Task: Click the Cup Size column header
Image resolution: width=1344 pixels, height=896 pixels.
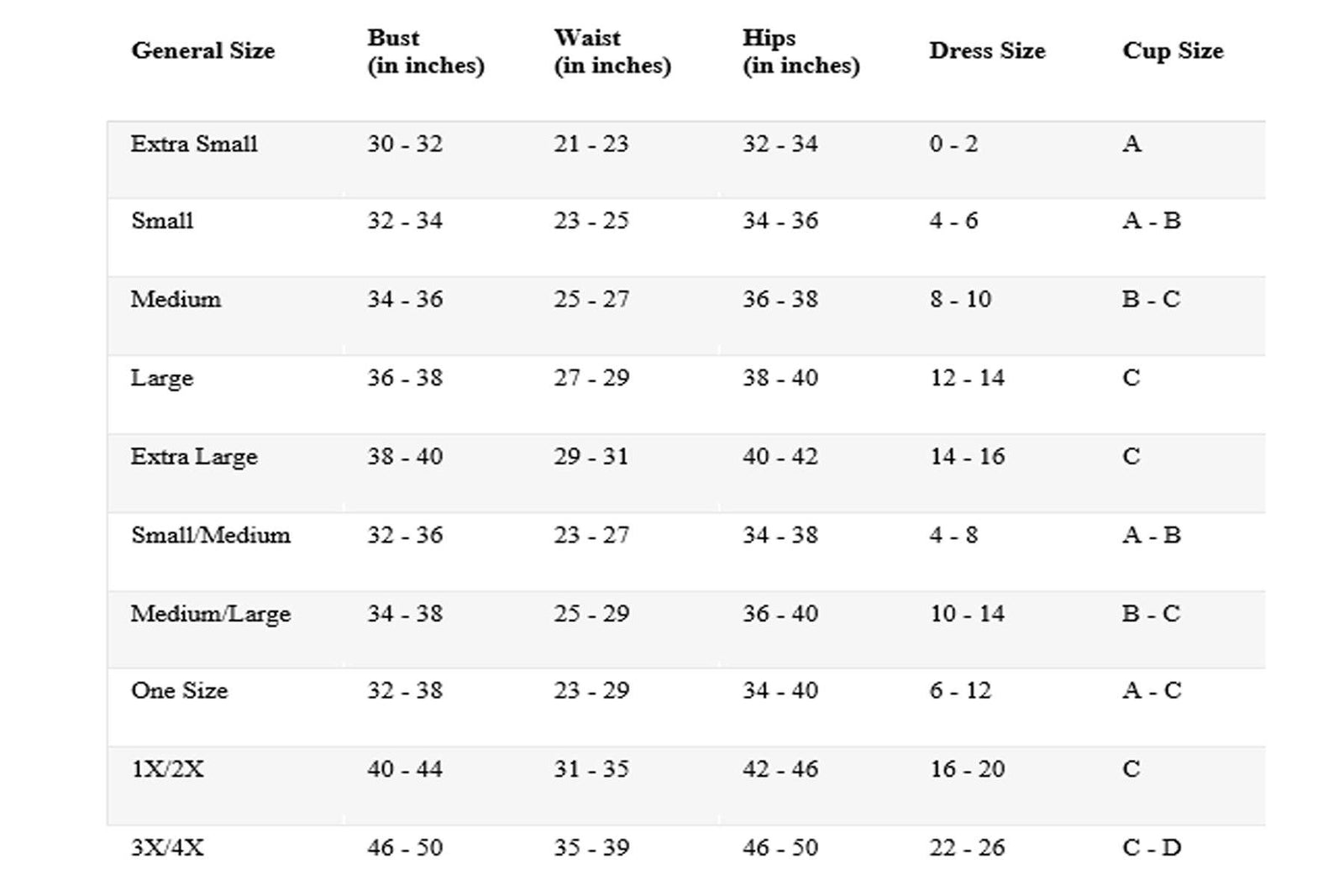Action: pyautogui.click(x=1173, y=51)
